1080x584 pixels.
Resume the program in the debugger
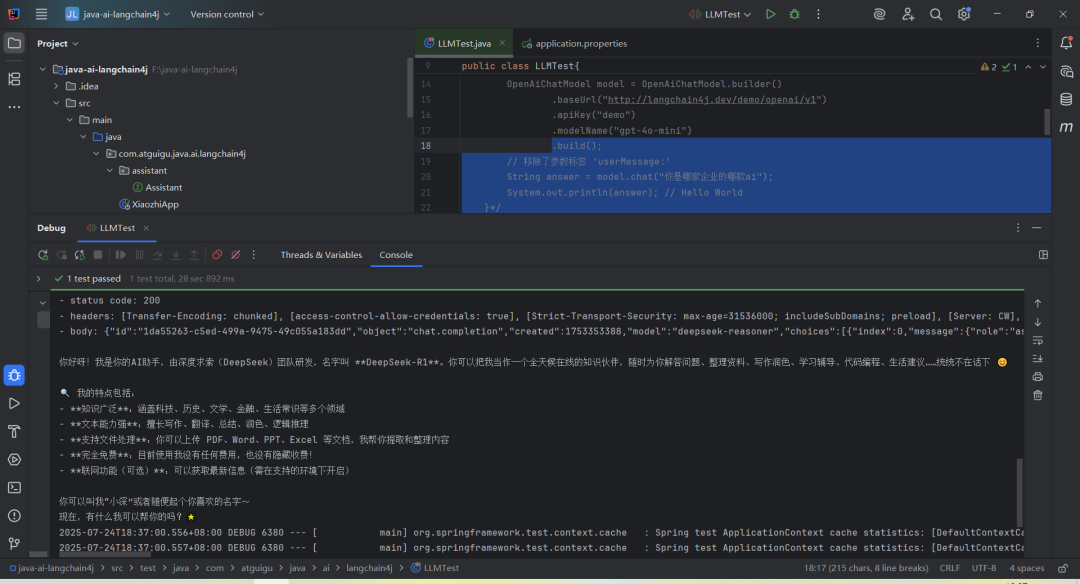click(122, 254)
